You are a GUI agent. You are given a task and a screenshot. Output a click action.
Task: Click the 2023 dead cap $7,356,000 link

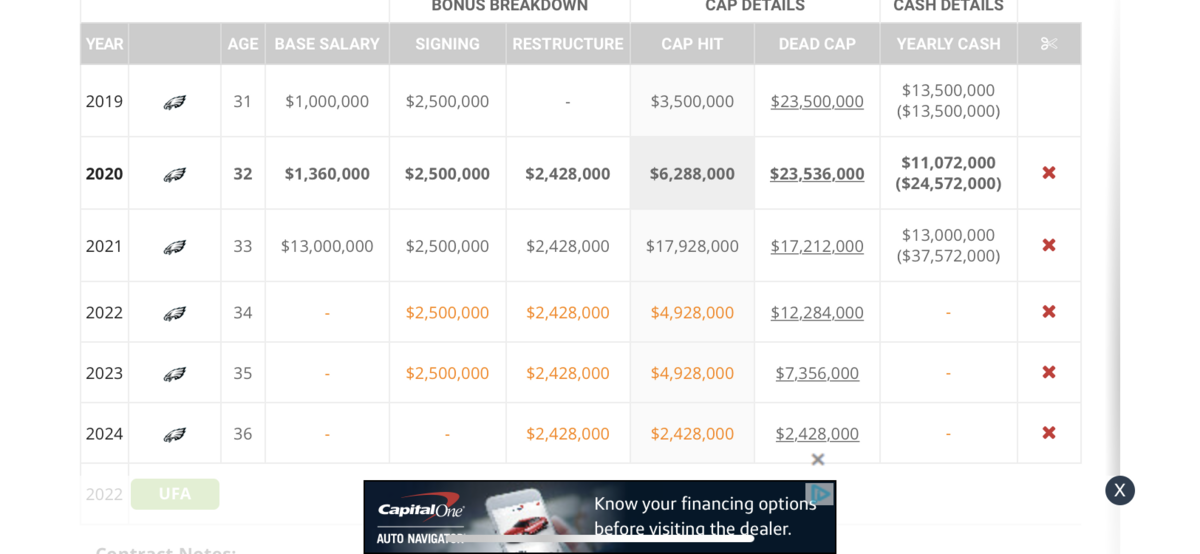click(x=817, y=373)
